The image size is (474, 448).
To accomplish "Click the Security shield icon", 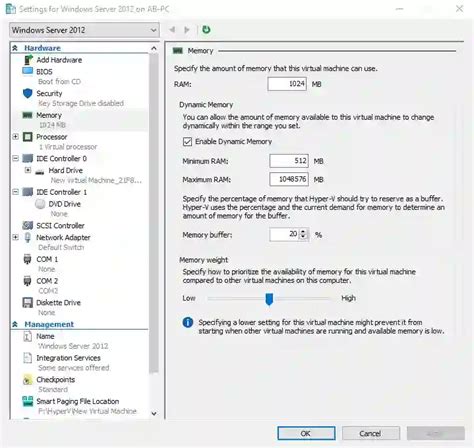I will [x=28, y=93].
